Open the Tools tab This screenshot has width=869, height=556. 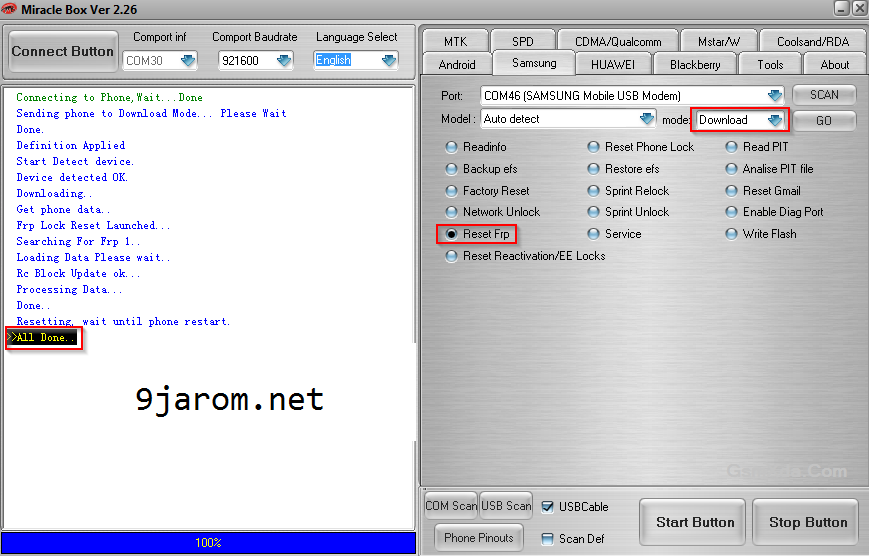pyautogui.click(x=770, y=64)
